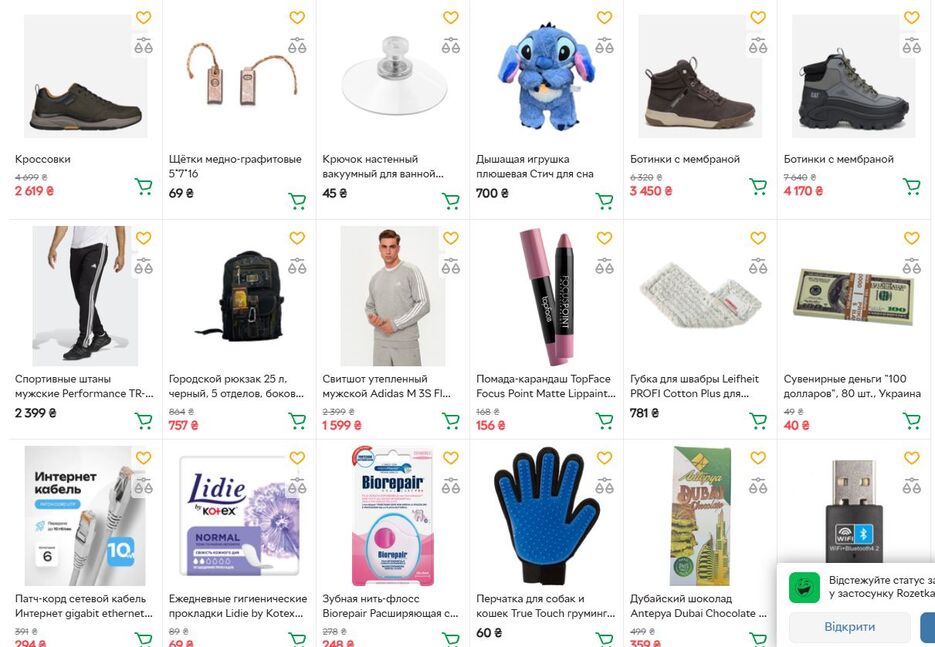Open Патч-корд сетевой кабель product link

[83, 606]
